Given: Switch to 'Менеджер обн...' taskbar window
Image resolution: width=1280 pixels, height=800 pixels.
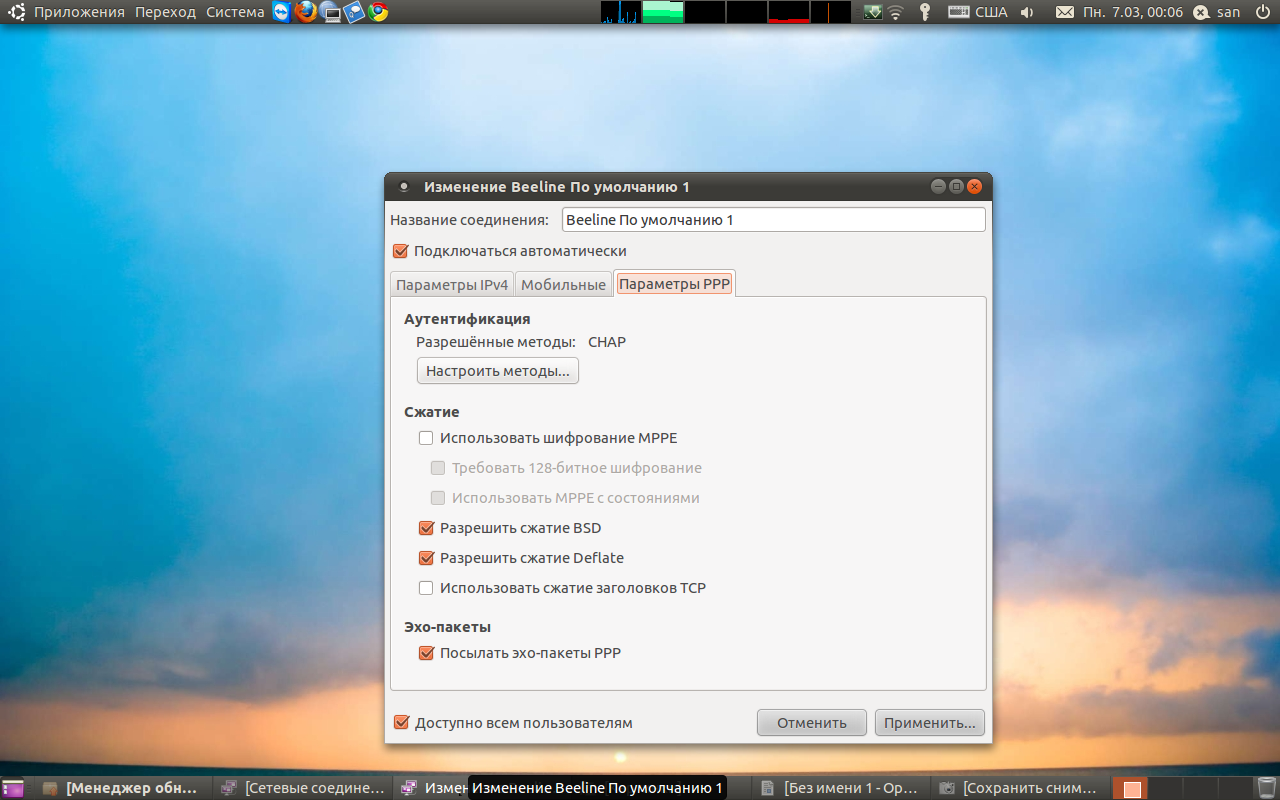Looking at the screenshot, I should click(126, 788).
